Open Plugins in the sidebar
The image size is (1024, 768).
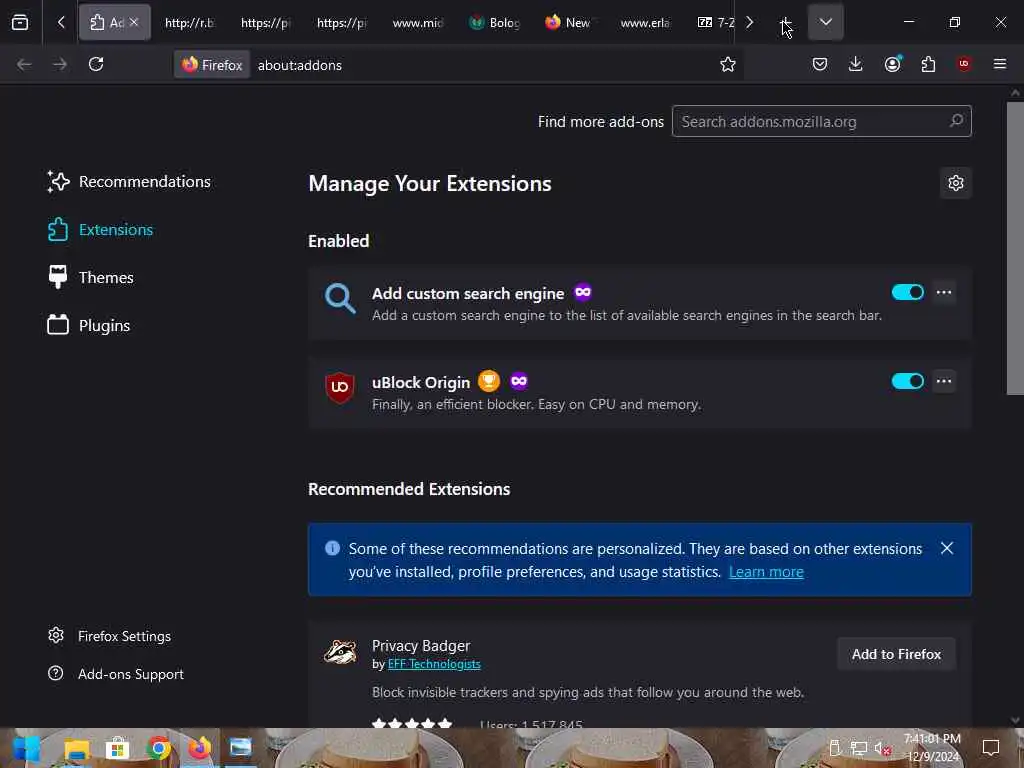coord(89,325)
